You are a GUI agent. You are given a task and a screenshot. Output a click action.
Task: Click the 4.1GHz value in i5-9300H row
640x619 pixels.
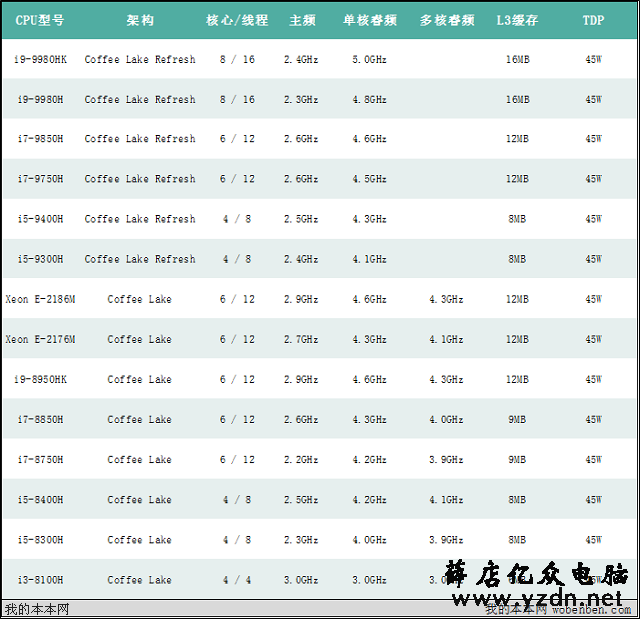point(369,259)
